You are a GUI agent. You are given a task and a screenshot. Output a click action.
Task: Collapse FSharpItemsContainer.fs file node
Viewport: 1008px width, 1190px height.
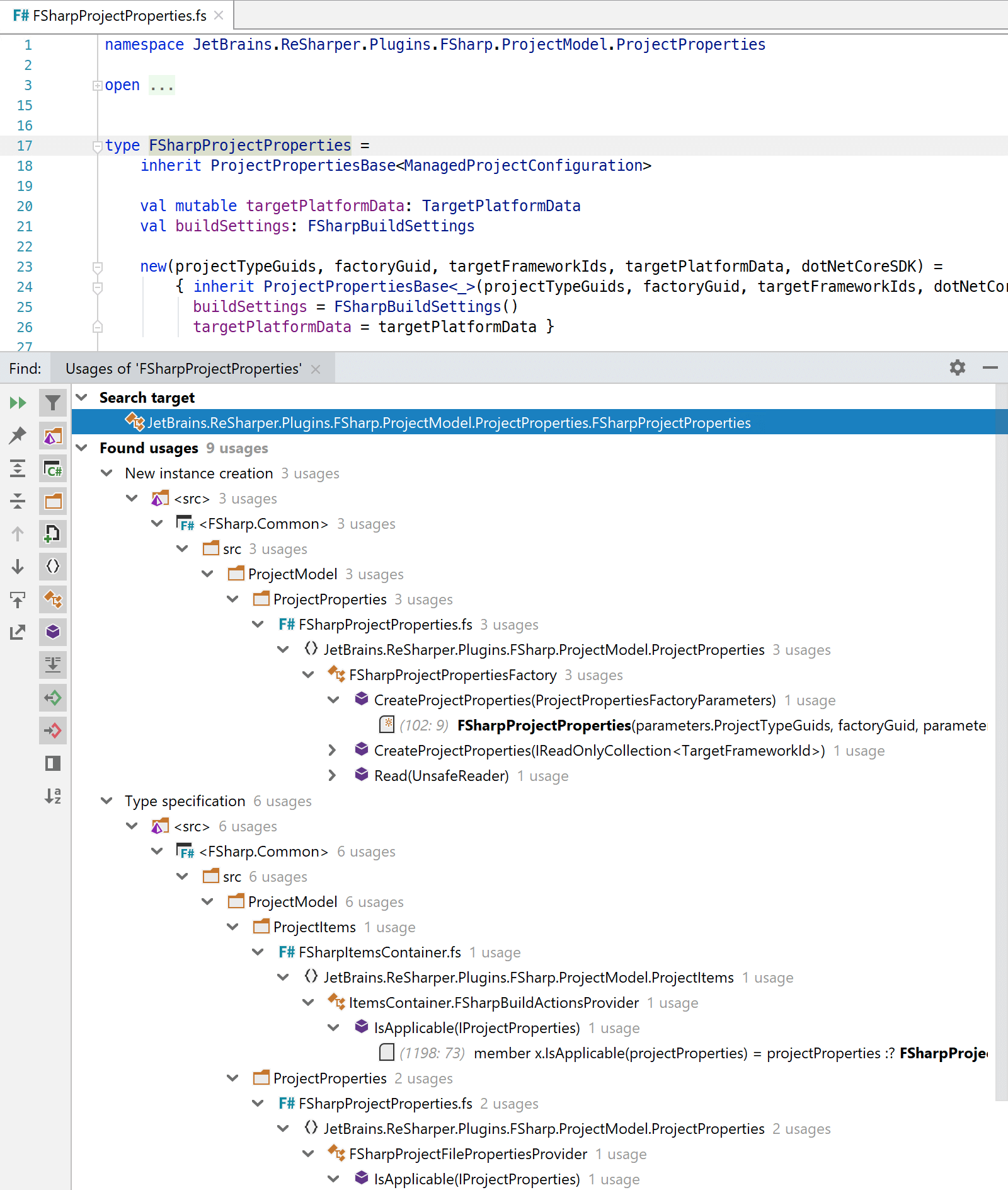[258, 952]
